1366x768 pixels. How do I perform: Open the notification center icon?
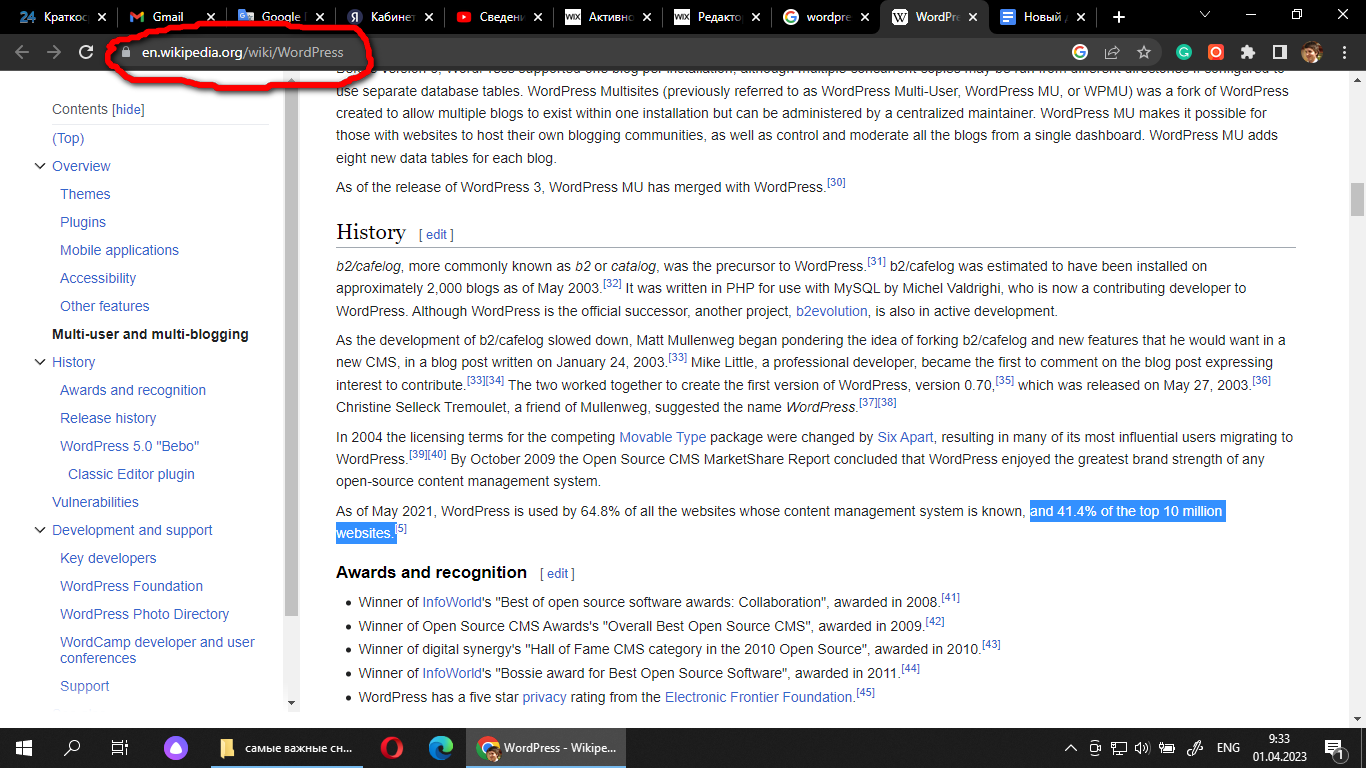click(x=1335, y=747)
